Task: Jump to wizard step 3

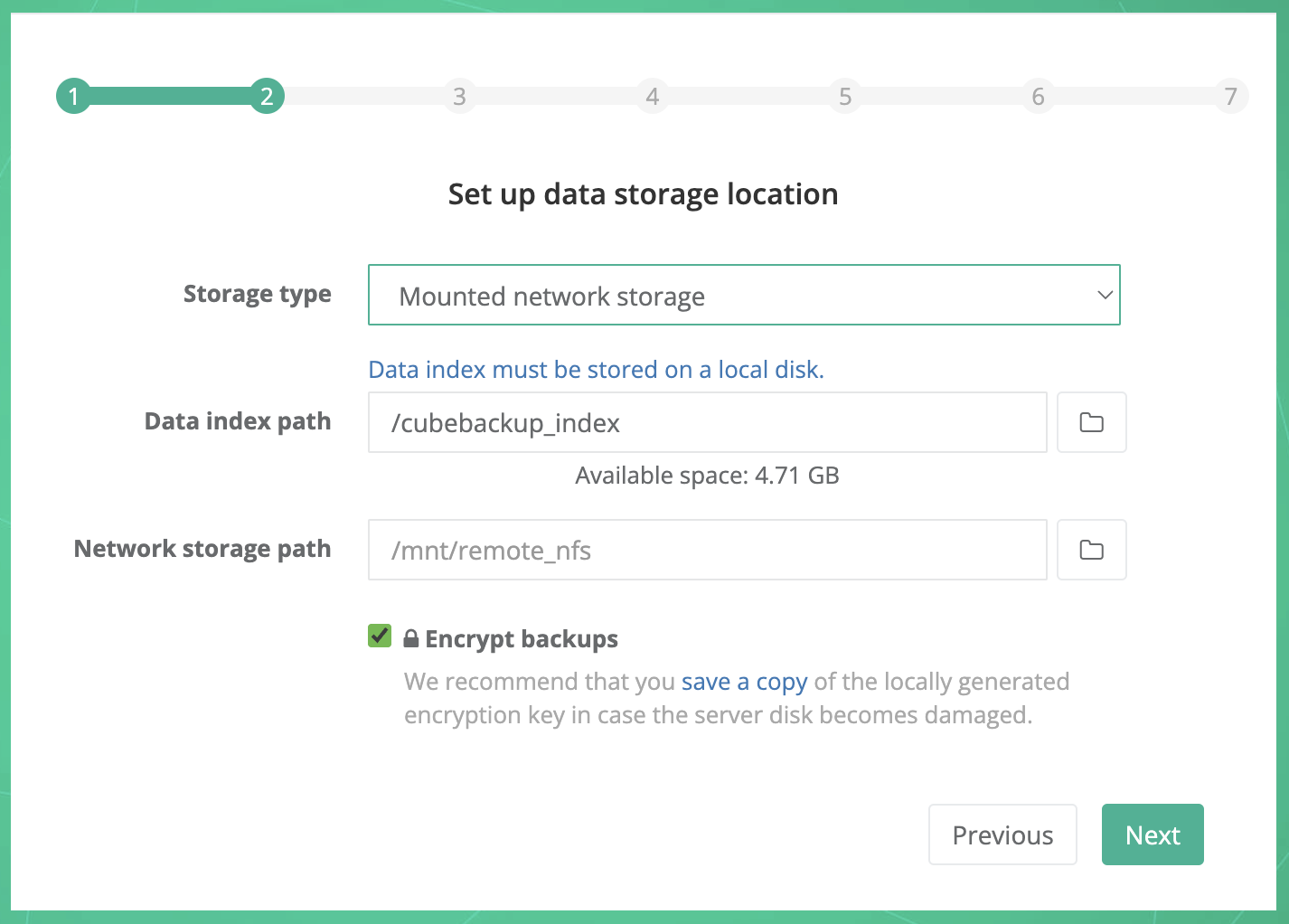Action: [x=459, y=96]
